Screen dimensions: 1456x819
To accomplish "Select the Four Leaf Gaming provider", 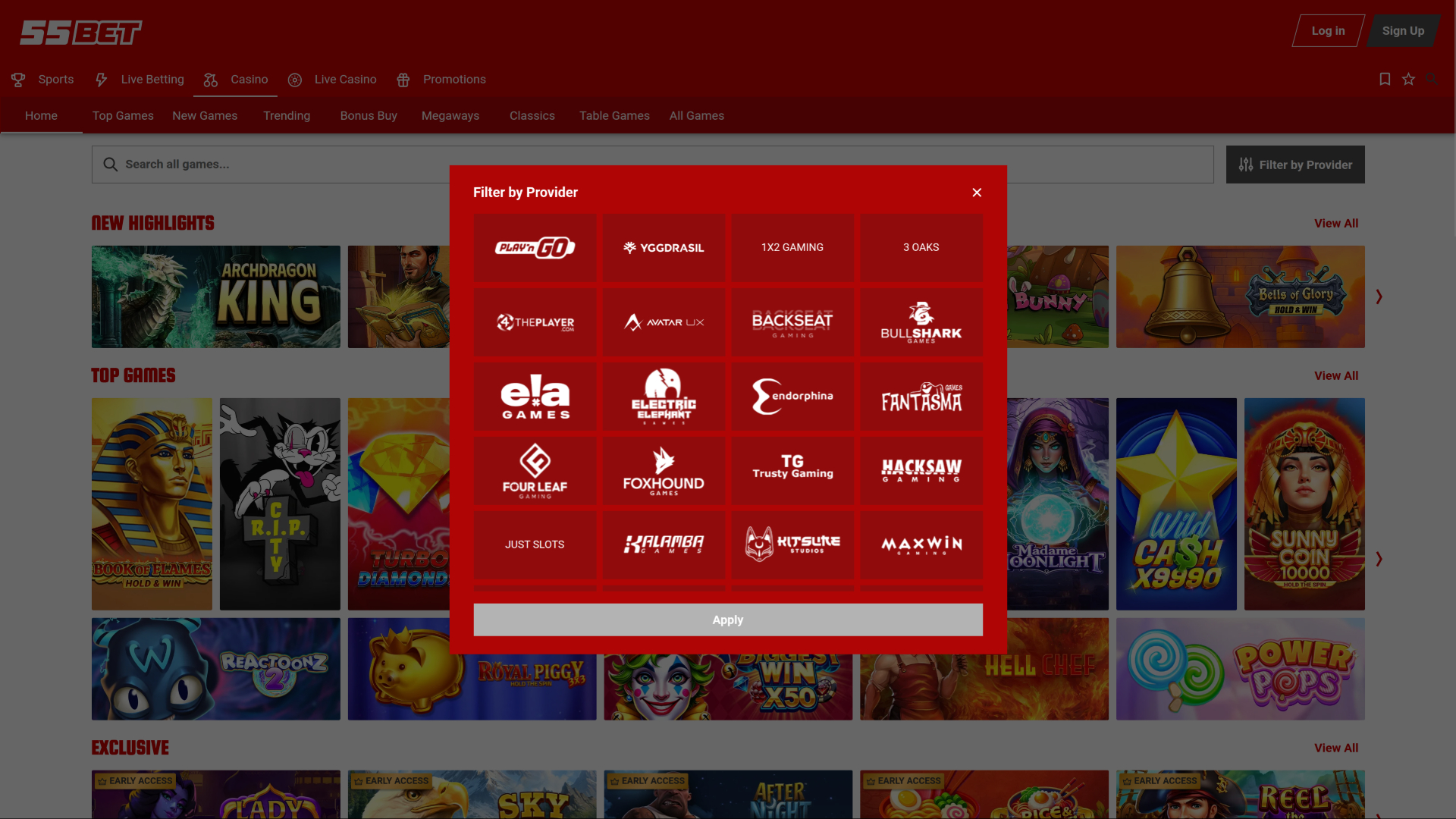I will (535, 470).
